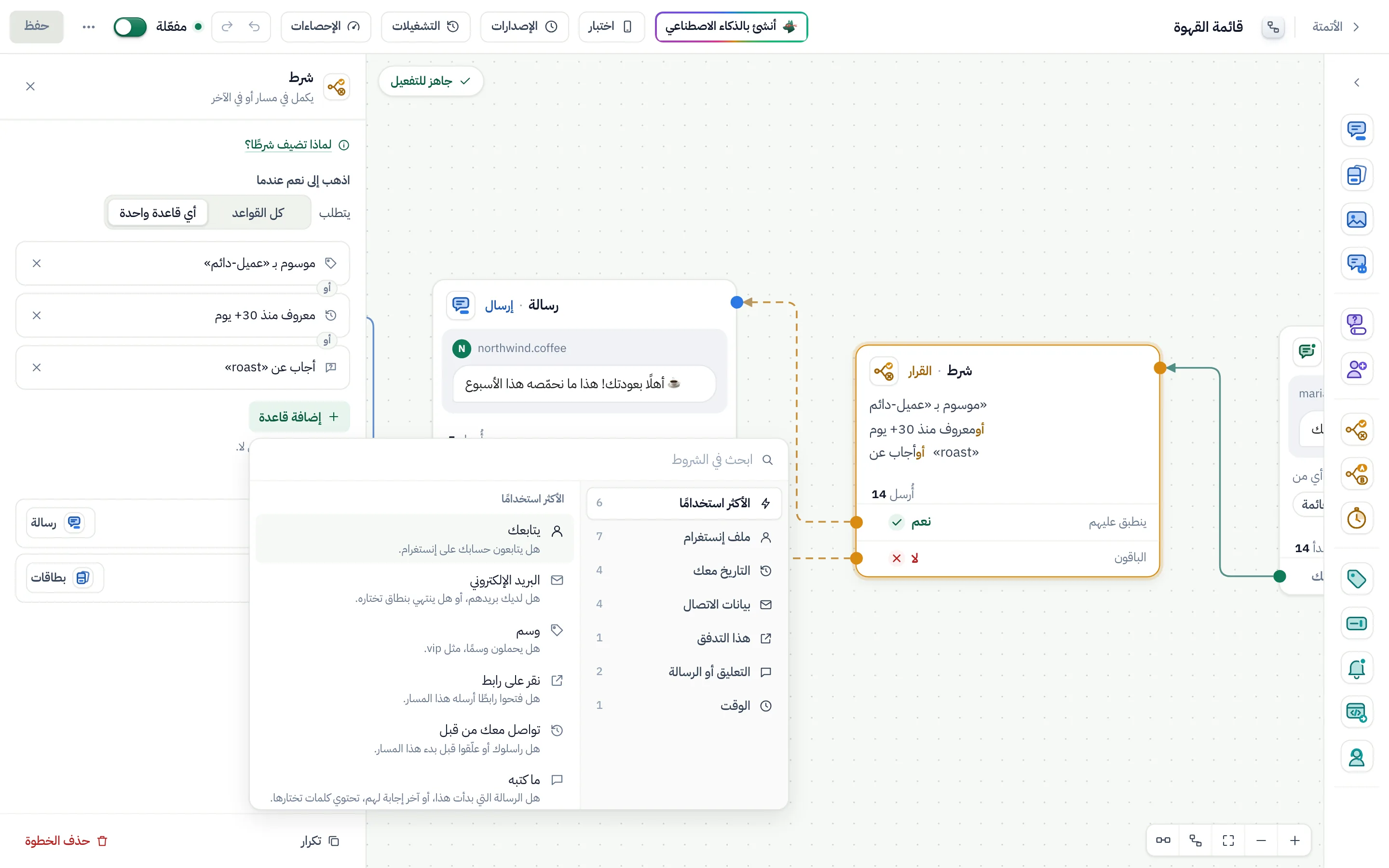1389x868 pixels.
Task: Close the شرط condition panel
Action: point(30,86)
